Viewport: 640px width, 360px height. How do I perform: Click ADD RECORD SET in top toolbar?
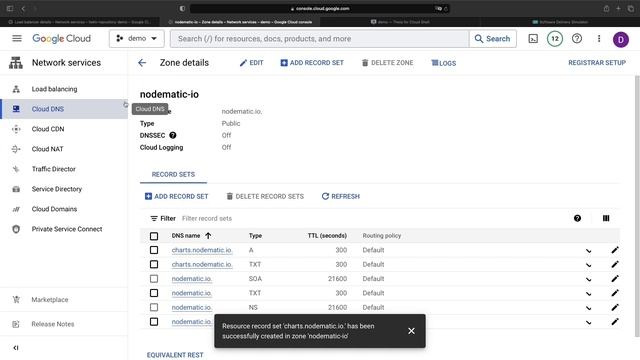click(312, 63)
